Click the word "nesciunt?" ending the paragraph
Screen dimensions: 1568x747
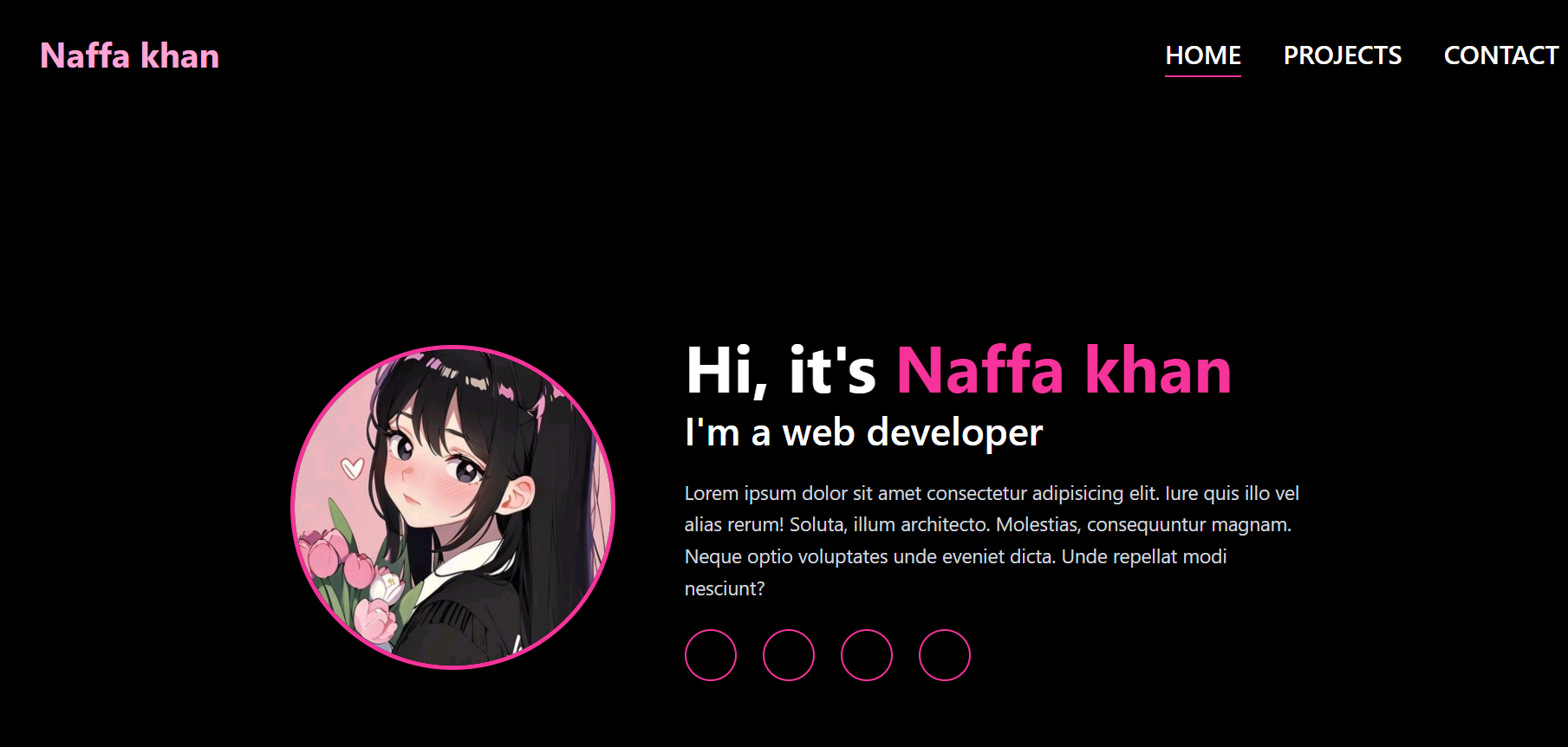[x=725, y=588]
